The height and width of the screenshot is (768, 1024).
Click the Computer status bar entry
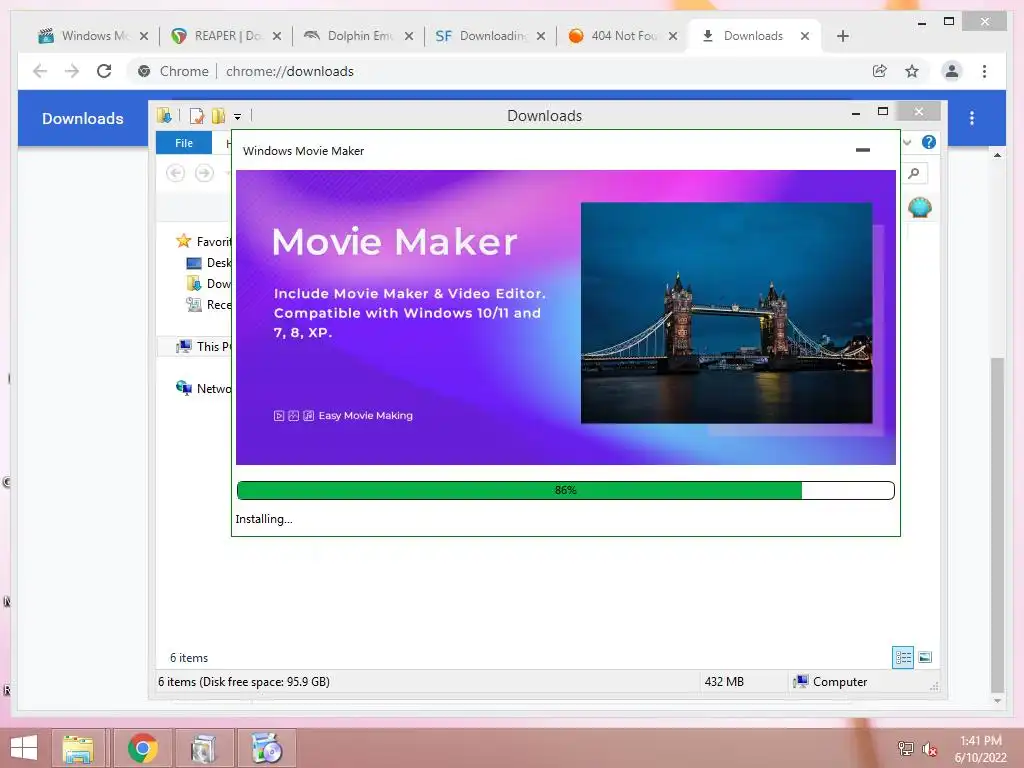tap(831, 682)
